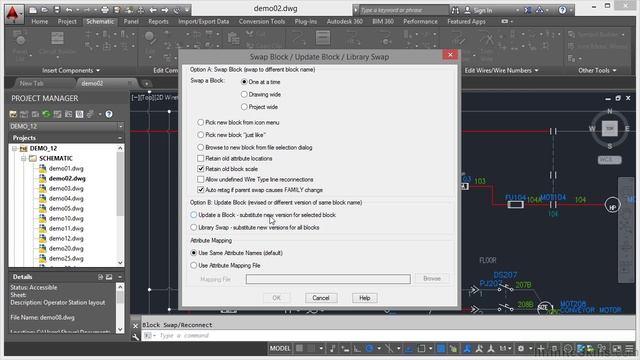Collapse the Projects section
Viewport: 640px width, 360px height.
[120, 138]
